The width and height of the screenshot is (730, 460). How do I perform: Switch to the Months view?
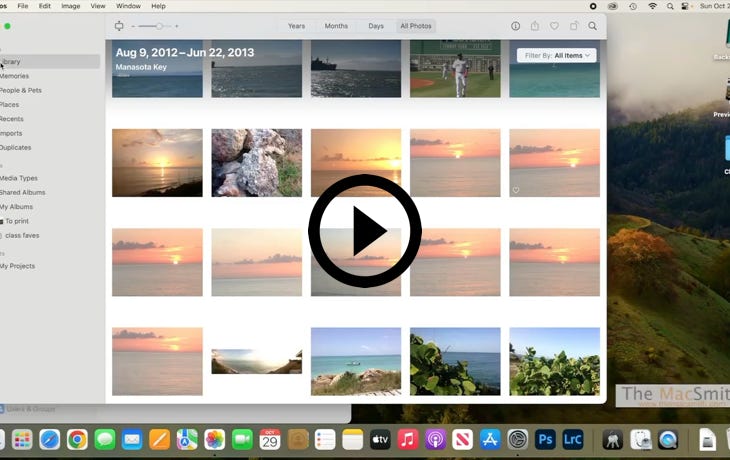[336, 26]
